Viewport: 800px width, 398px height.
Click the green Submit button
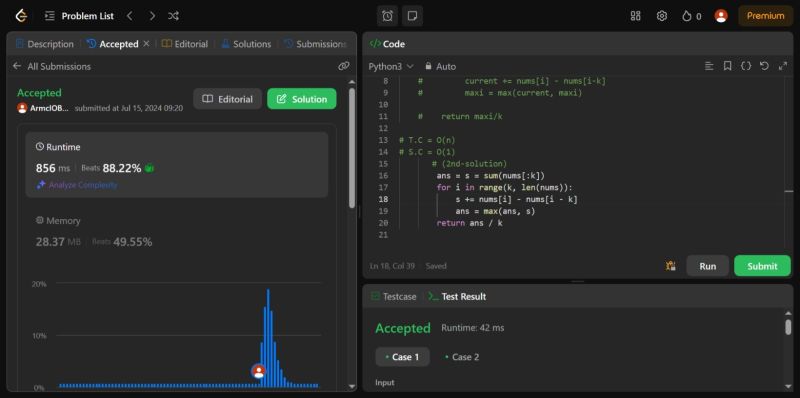click(762, 266)
